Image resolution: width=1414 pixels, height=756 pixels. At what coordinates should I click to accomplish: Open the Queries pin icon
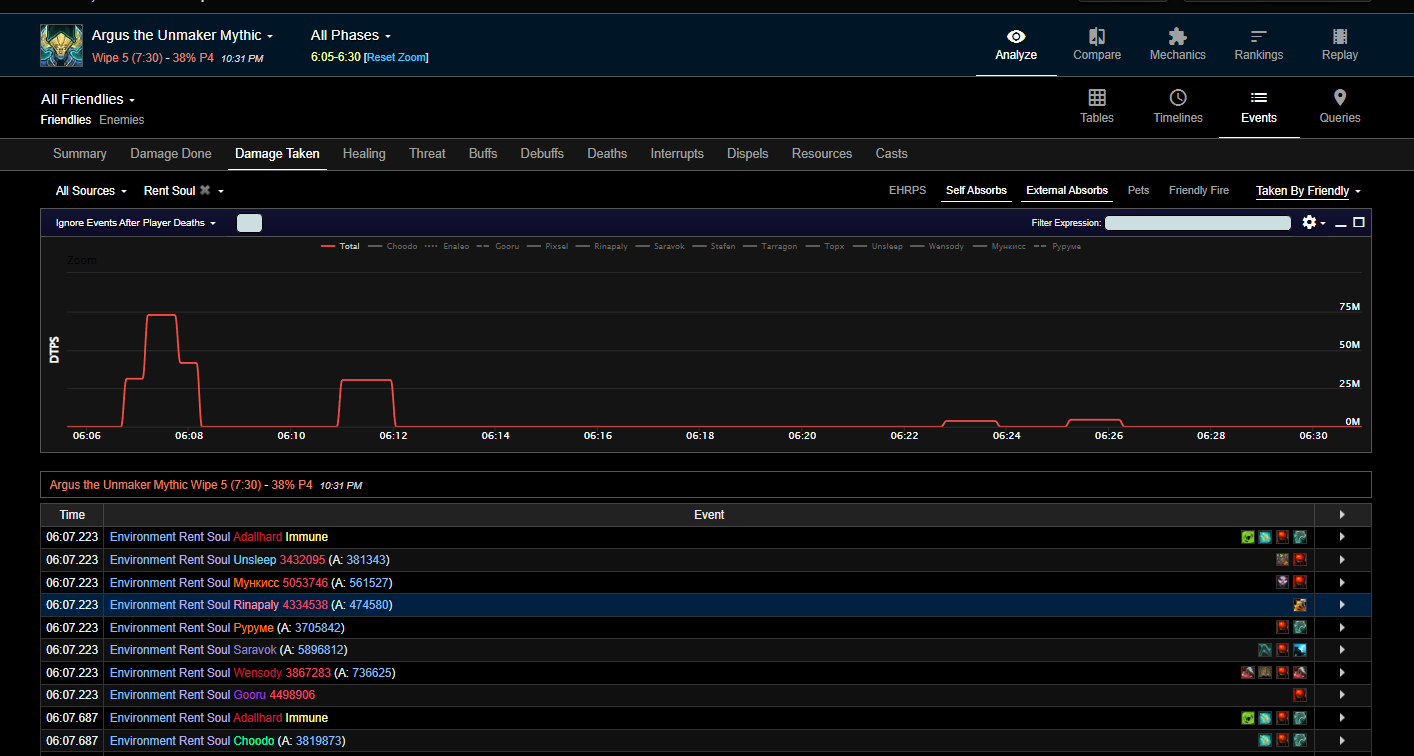(1339, 98)
